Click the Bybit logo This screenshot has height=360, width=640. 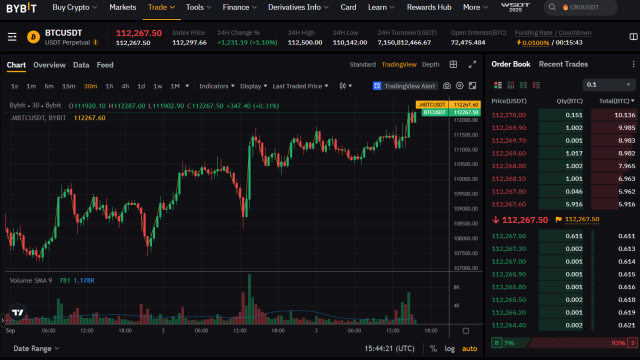click(21, 7)
